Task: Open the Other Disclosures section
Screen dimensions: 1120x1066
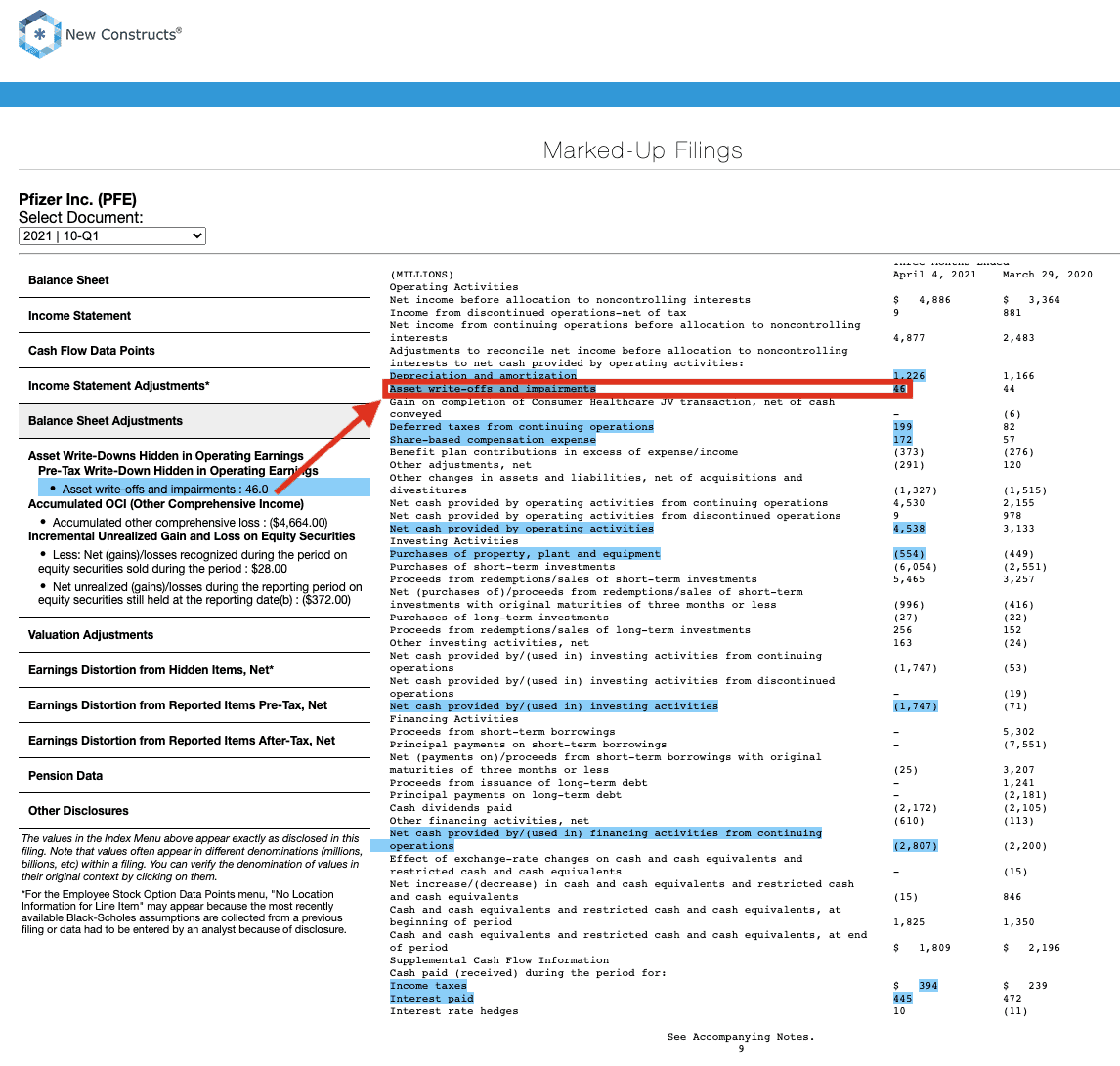Action: point(194,810)
